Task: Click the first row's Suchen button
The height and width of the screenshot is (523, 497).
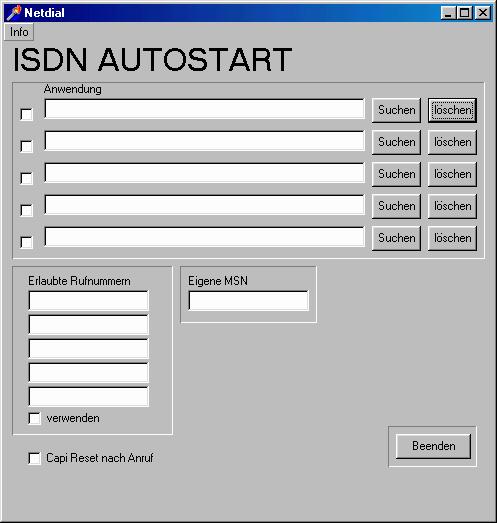Action: click(x=396, y=110)
